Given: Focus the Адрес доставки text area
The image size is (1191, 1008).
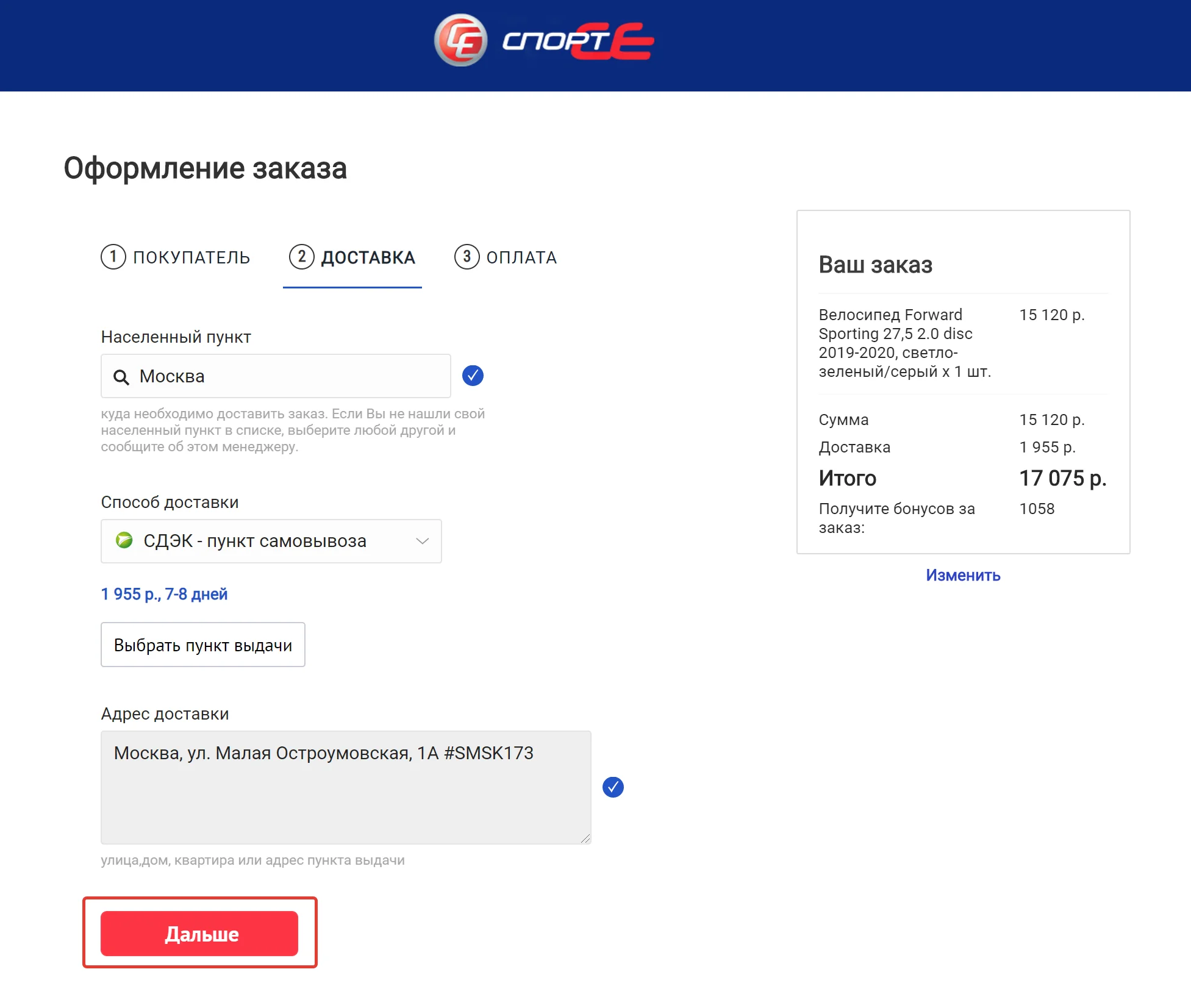Looking at the screenshot, I should [x=345, y=793].
